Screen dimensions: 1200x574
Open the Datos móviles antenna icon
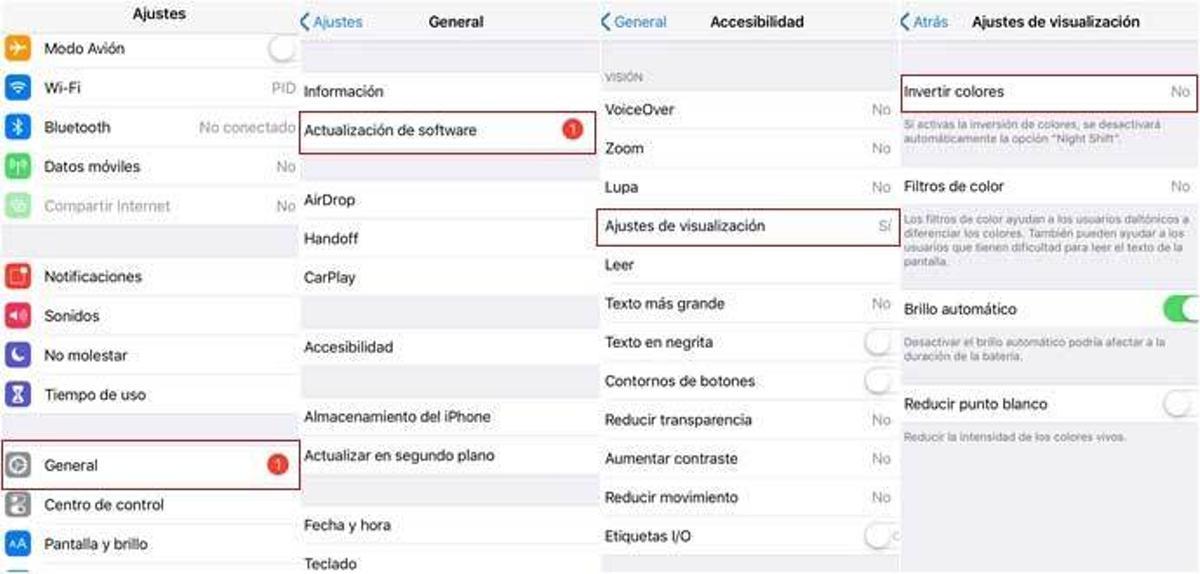(18, 166)
